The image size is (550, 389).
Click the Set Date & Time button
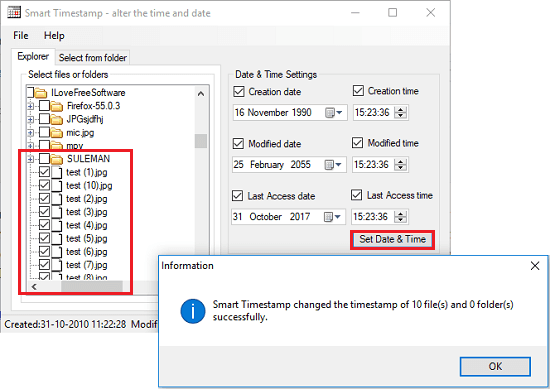pyautogui.click(x=392, y=239)
